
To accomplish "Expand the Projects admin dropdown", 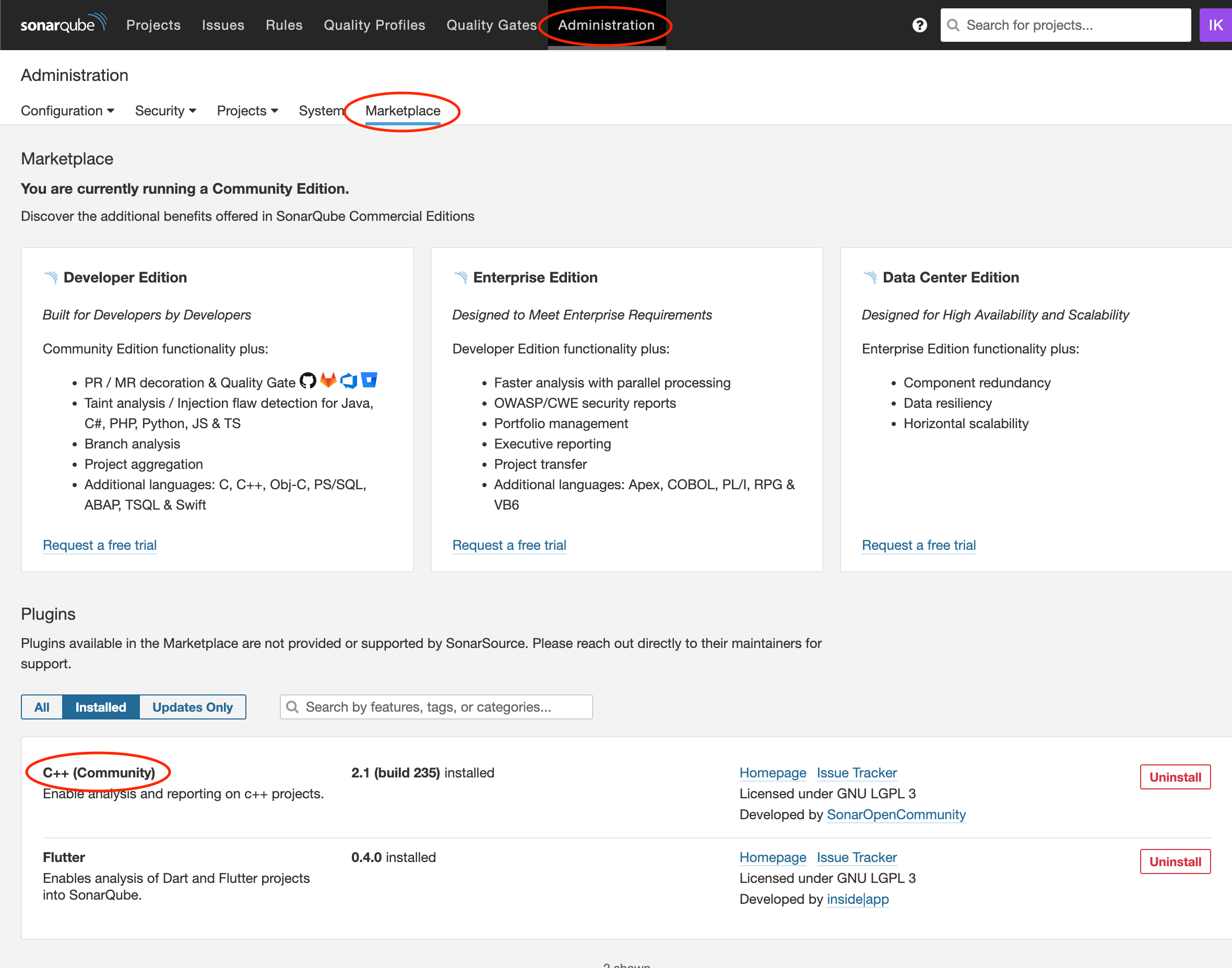I will pos(247,111).
